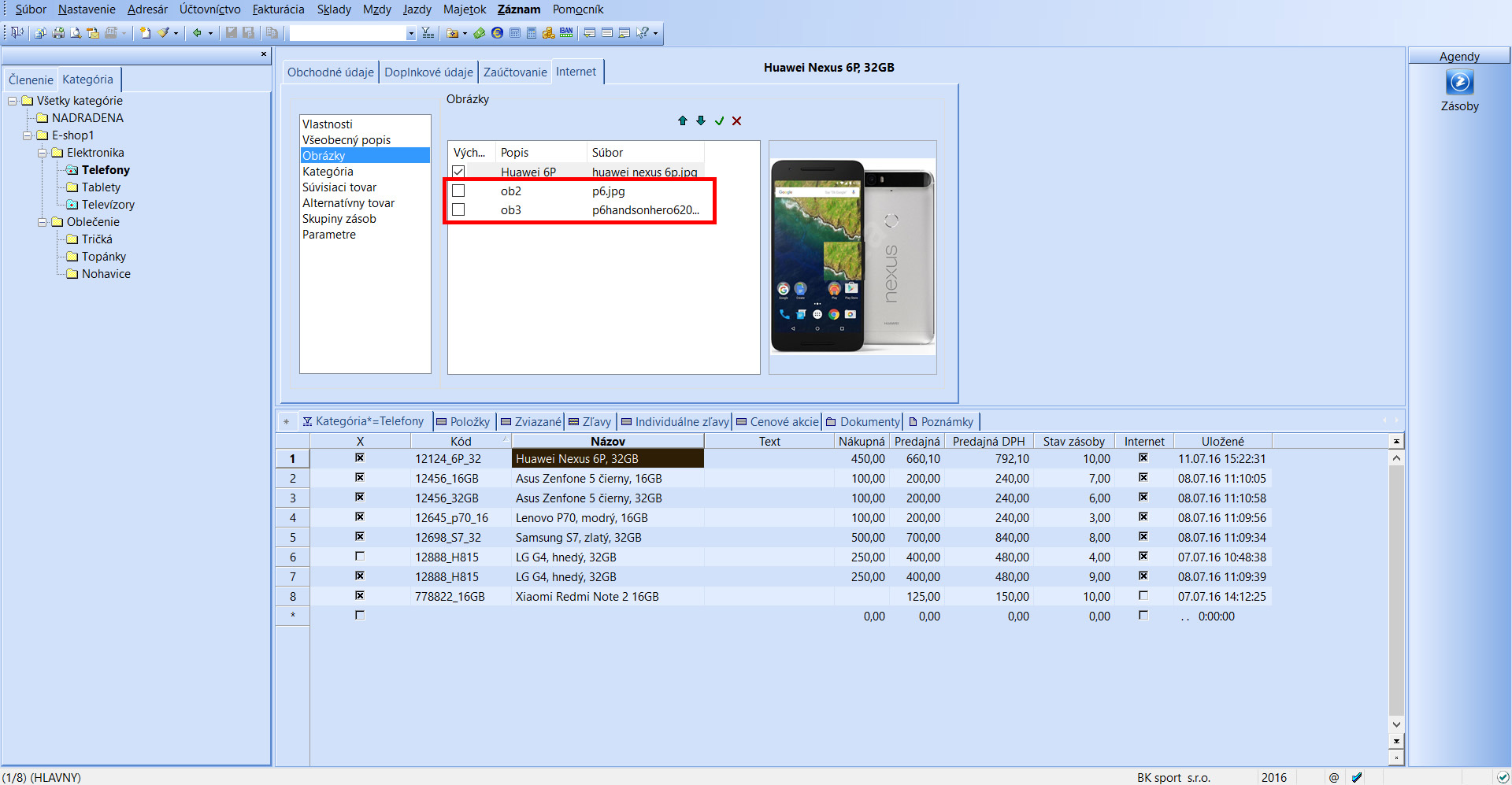The height and width of the screenshot is (785, 1512).
Task: Toggle X checkbox for LG G4 row 6
Action: [x=360, y=556]
